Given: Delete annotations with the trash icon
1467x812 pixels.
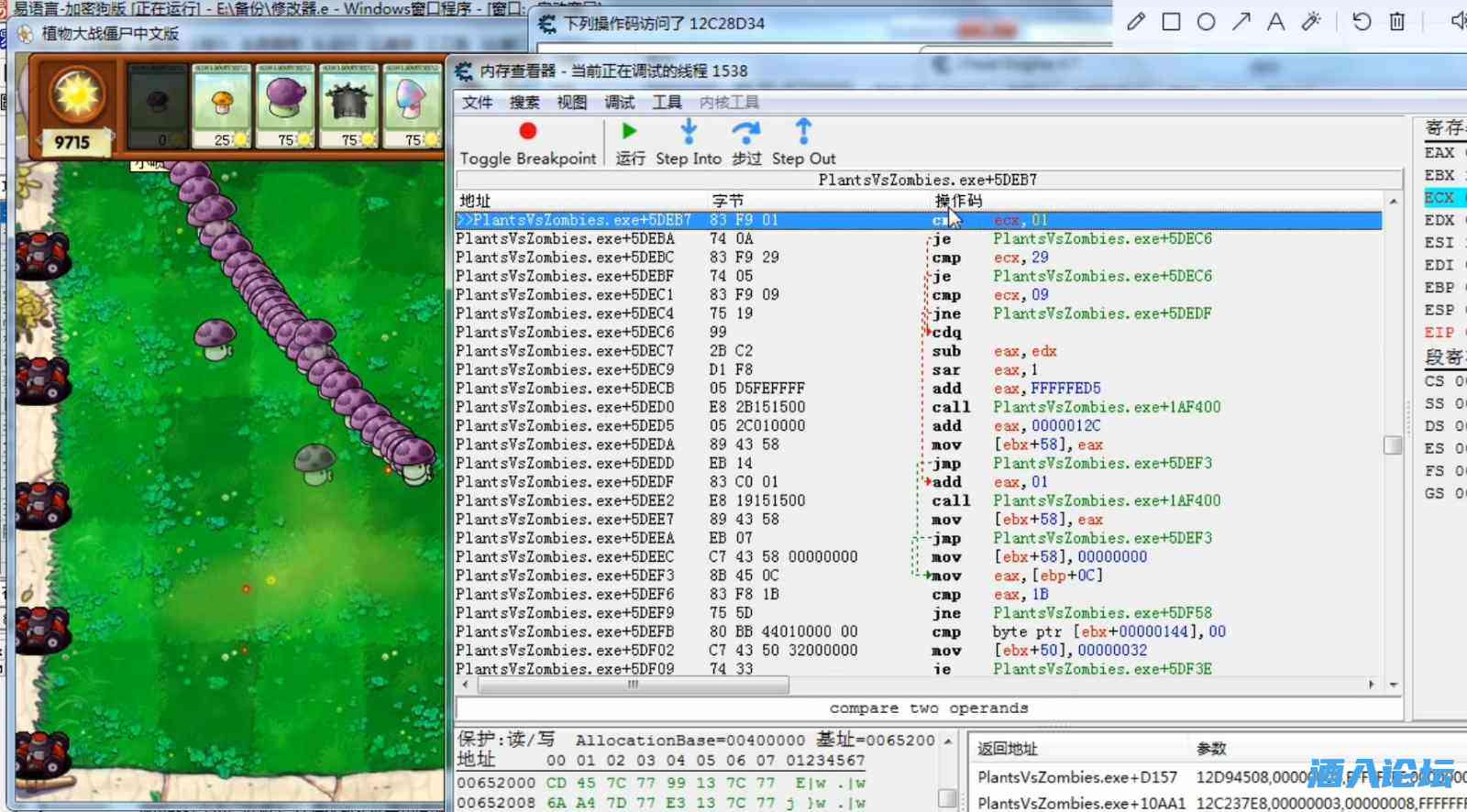Looking at the screenshot, I should pyautogui.click(x=1396, y=21).
